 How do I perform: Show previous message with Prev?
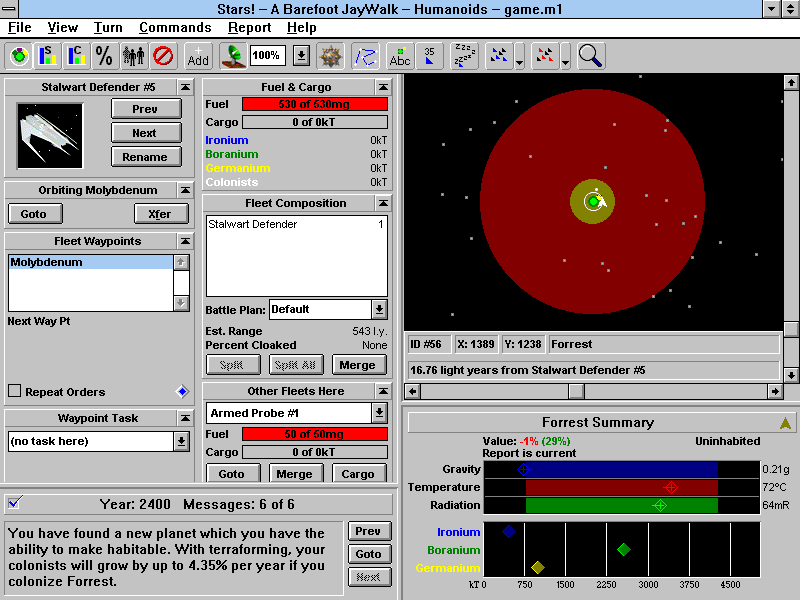[369, 532]
